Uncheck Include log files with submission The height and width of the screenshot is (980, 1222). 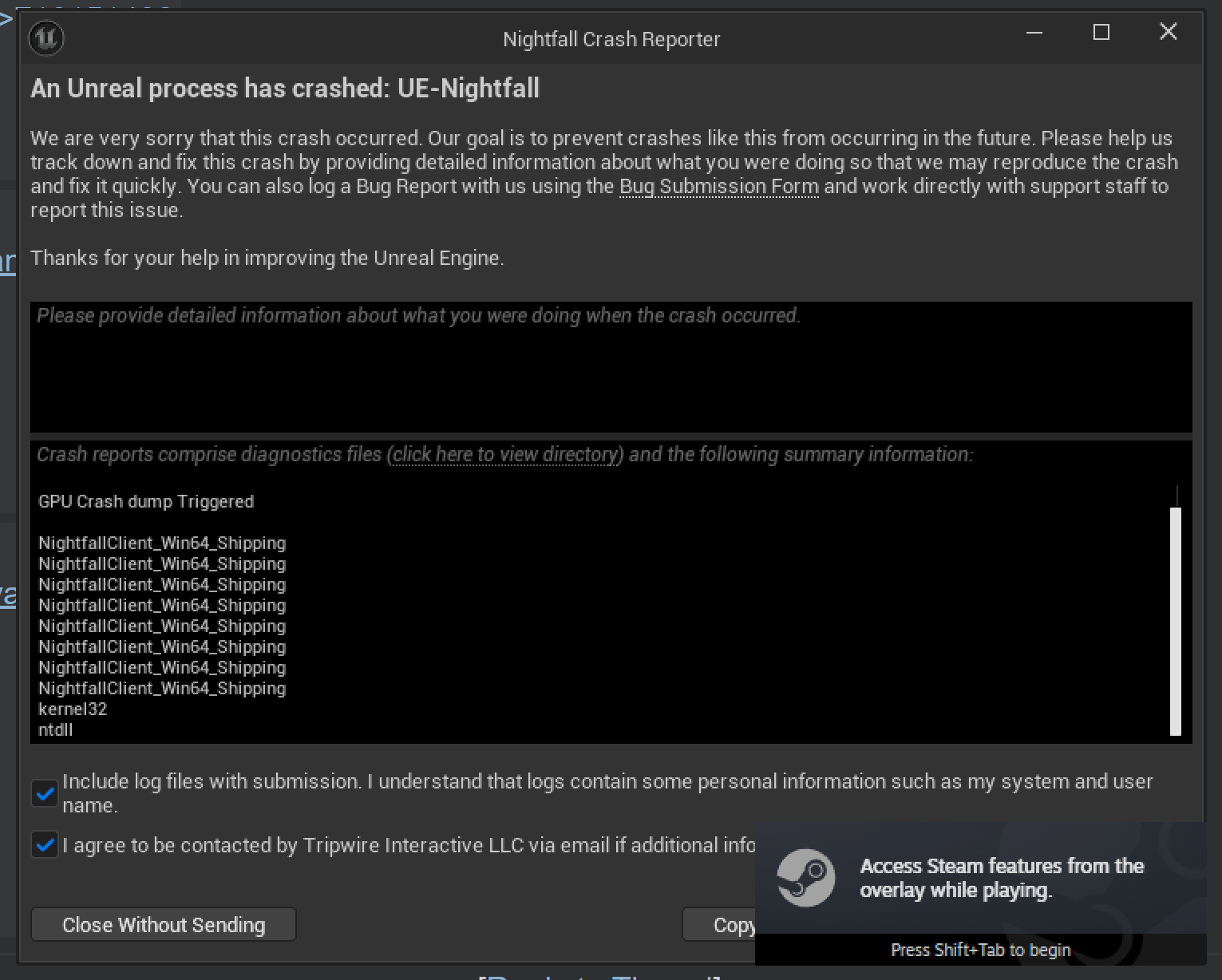(x=45, y=793)
